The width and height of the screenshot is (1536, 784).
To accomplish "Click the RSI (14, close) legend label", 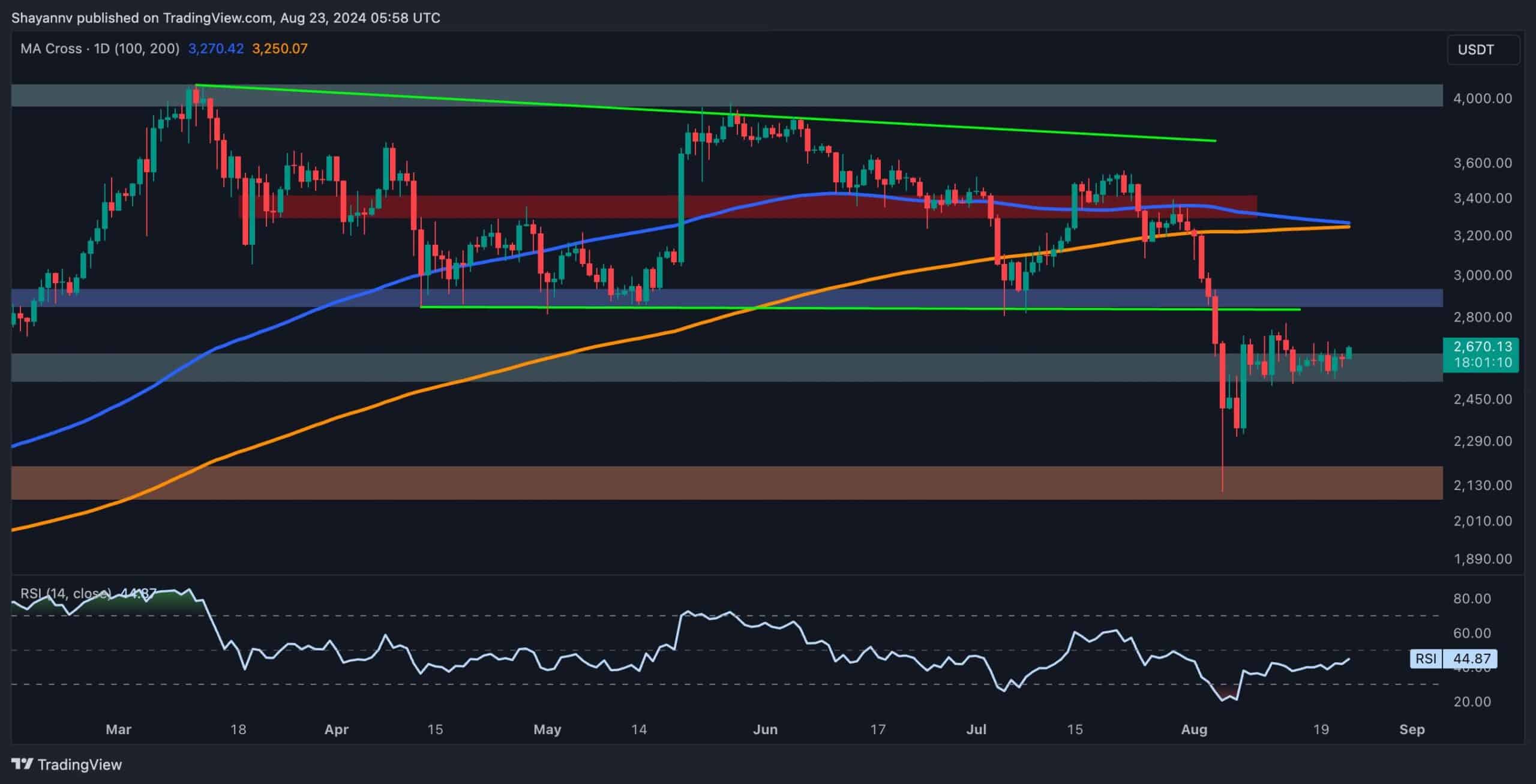I will [66, 593].
